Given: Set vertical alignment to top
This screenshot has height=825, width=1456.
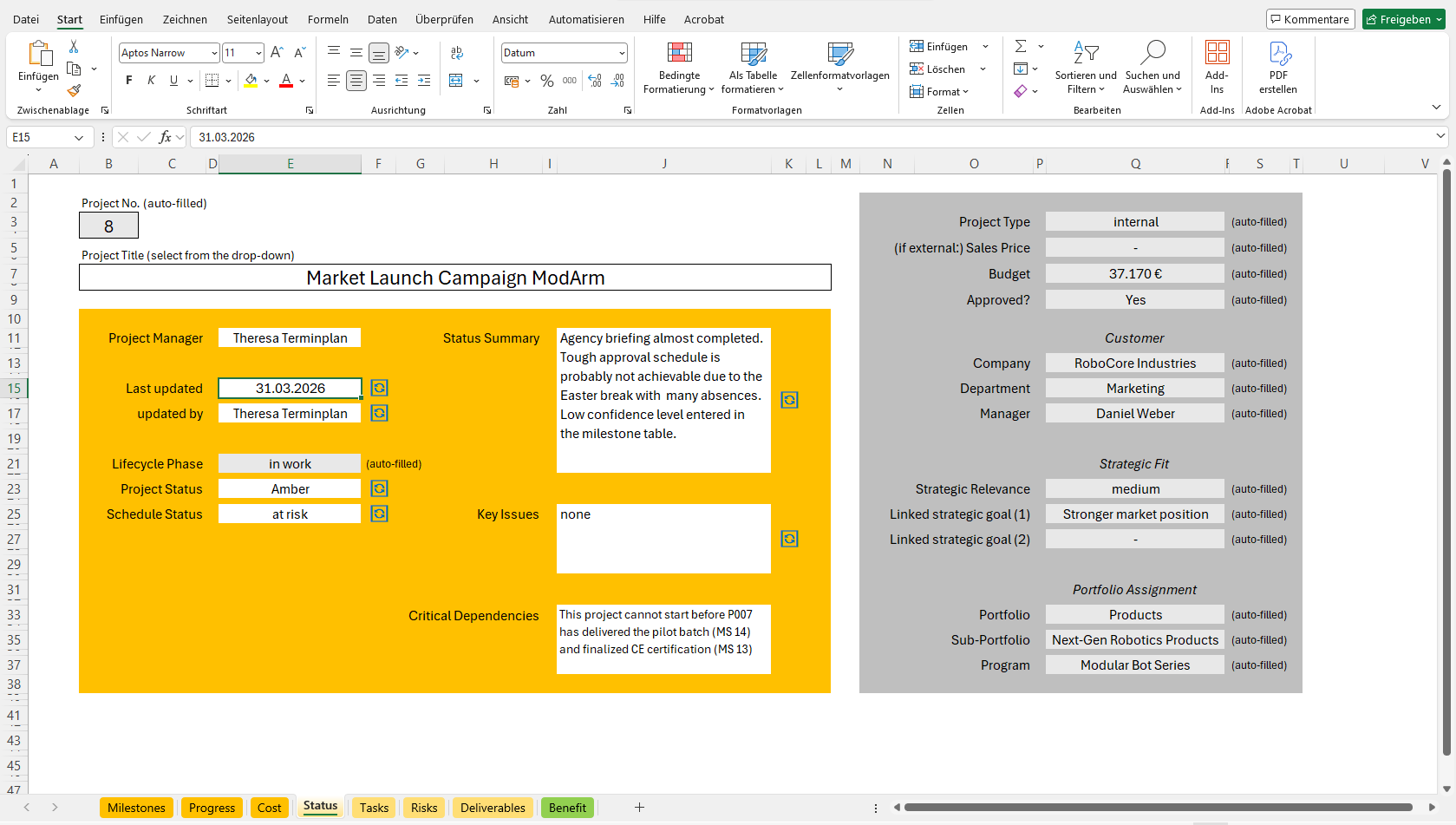Looking at the screenshot, I should 334,53.
